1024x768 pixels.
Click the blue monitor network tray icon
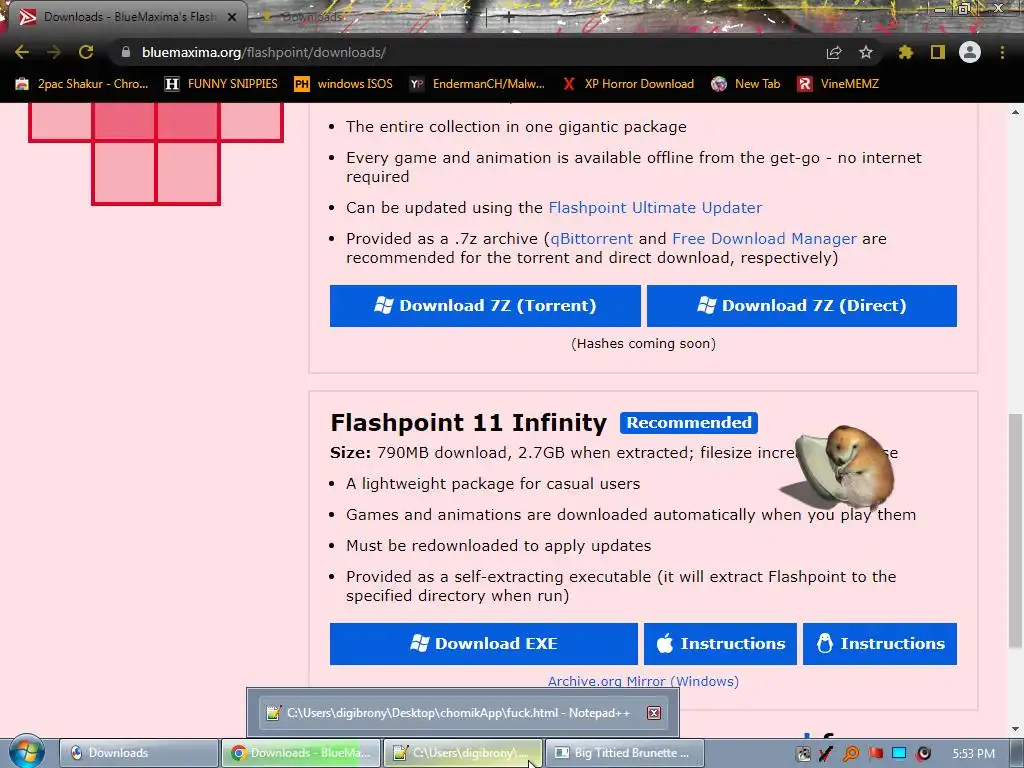coord(899,754)
